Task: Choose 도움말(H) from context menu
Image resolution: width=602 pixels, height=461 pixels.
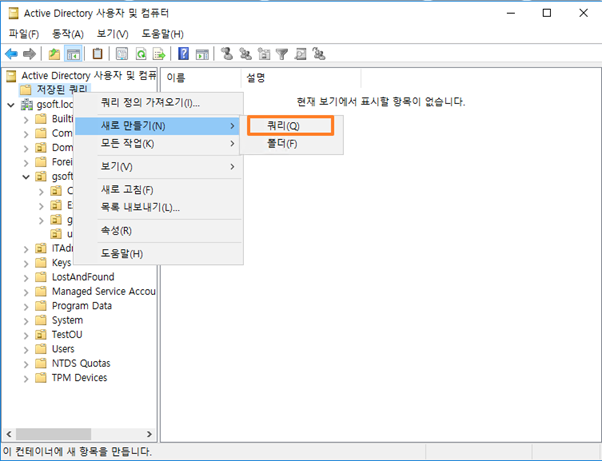Action: tap(159, 254)
